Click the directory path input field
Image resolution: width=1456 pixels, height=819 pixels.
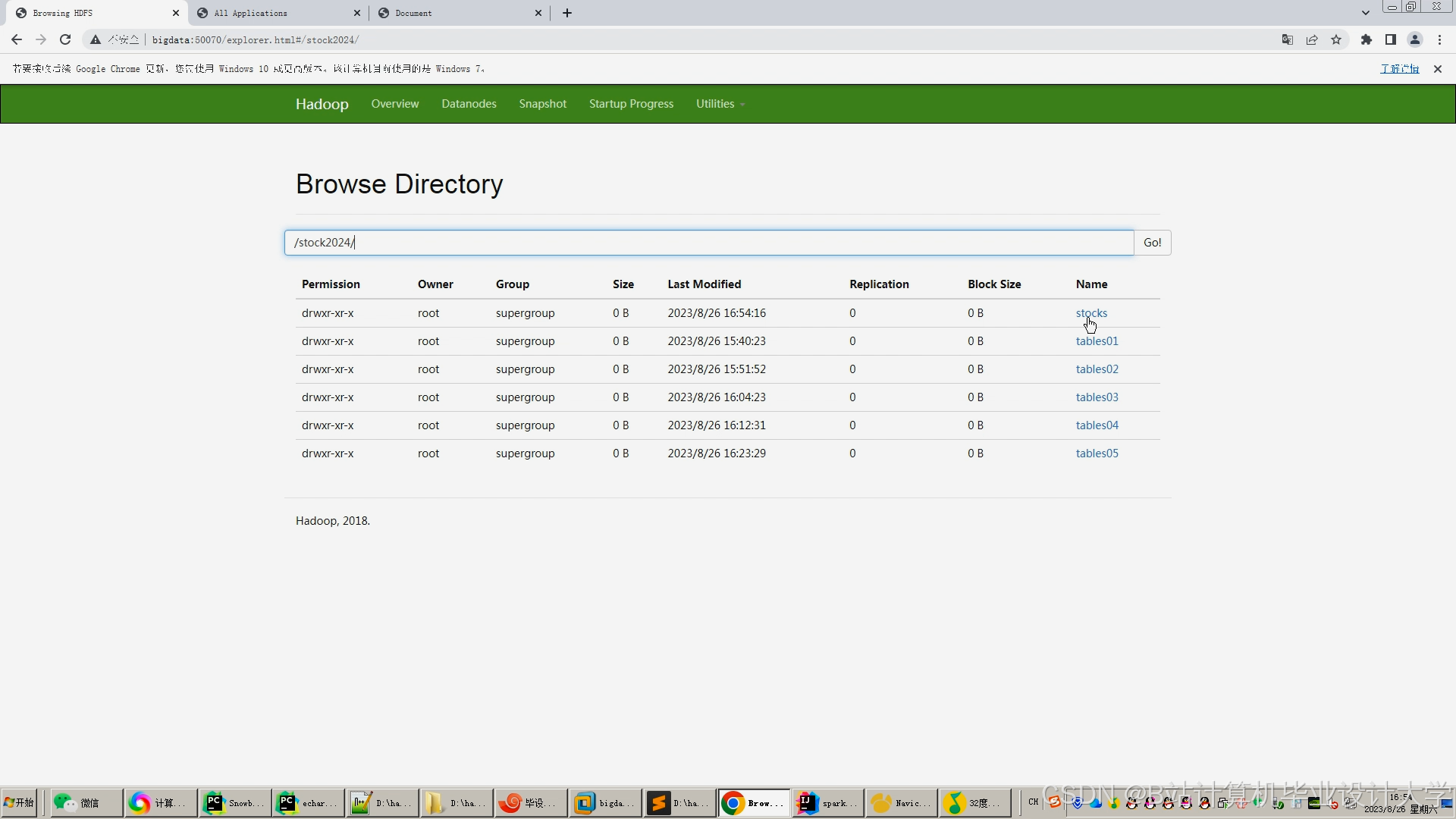click(708, 243)
